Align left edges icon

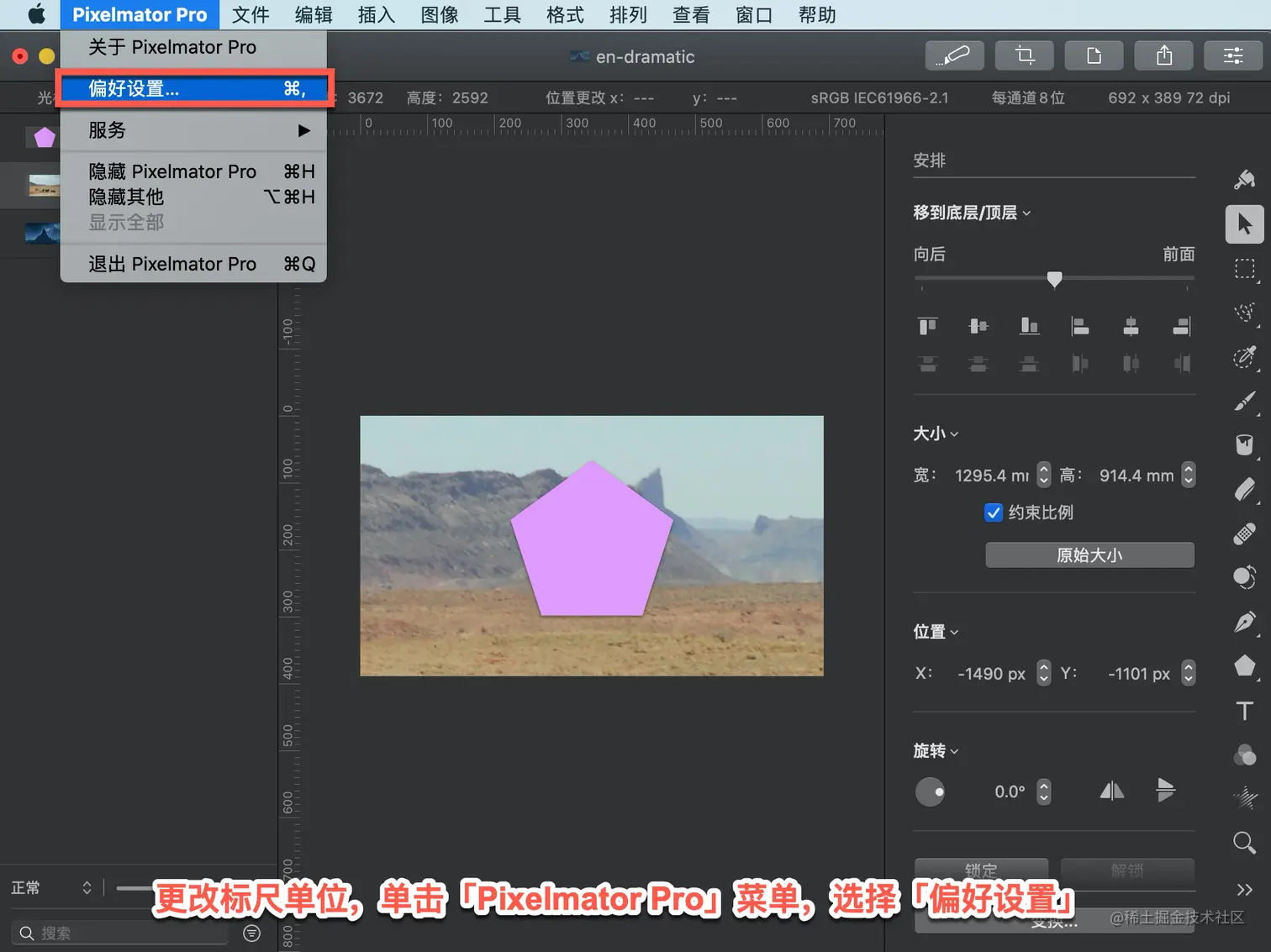1080,326
